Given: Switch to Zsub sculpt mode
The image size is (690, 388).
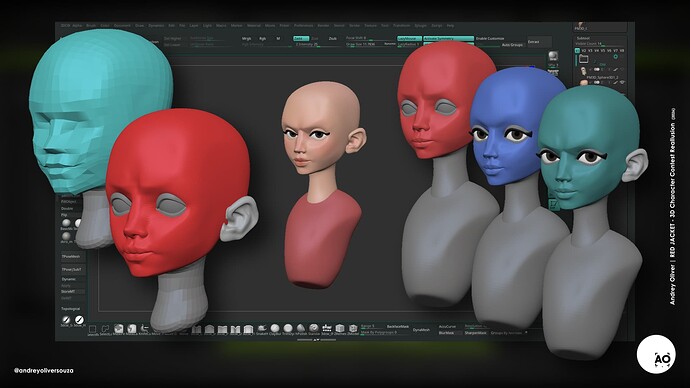Looking at the screenshot, I should coord(333,38).
